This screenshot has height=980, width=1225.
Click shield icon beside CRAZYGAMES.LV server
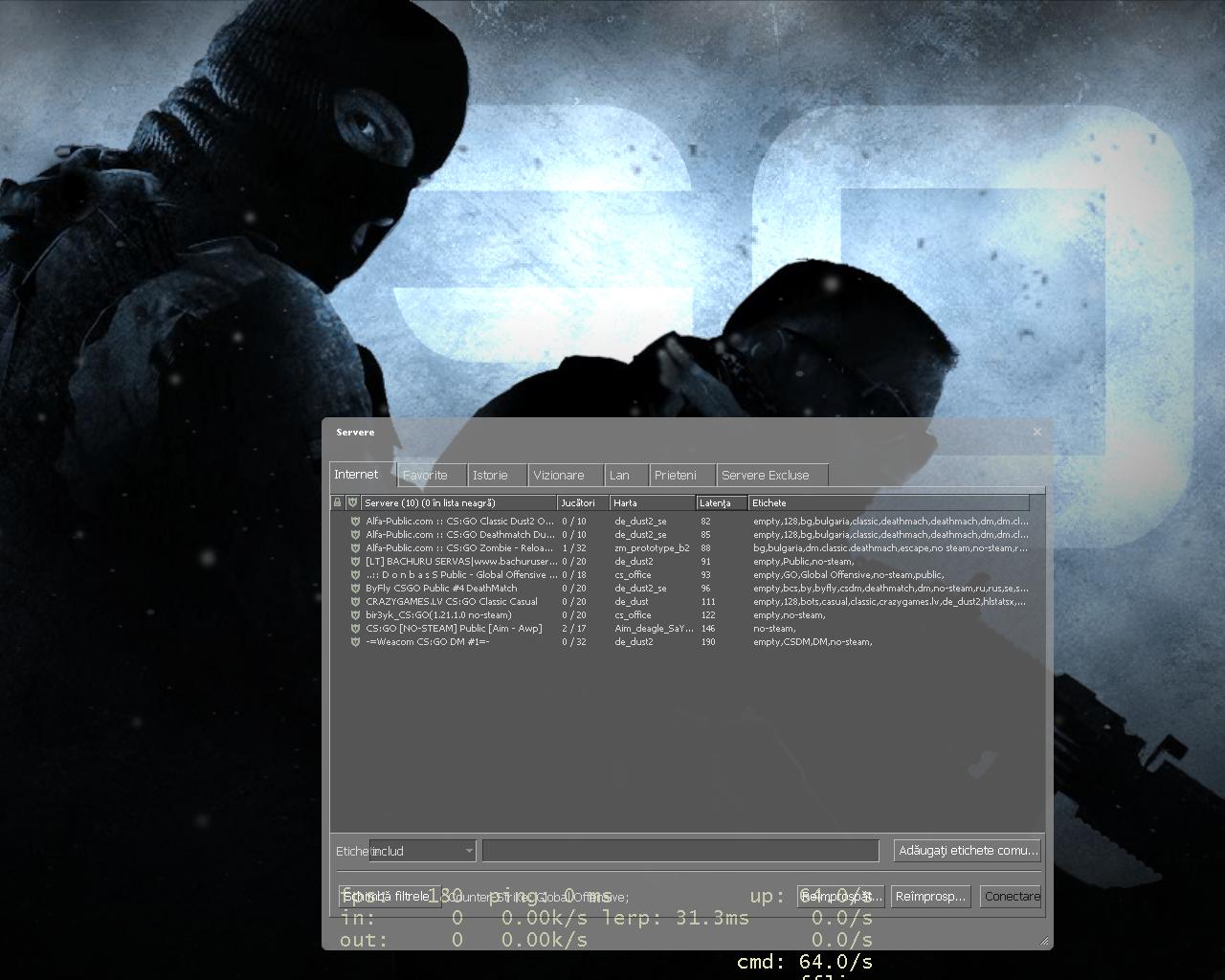(x=355, y=602)
